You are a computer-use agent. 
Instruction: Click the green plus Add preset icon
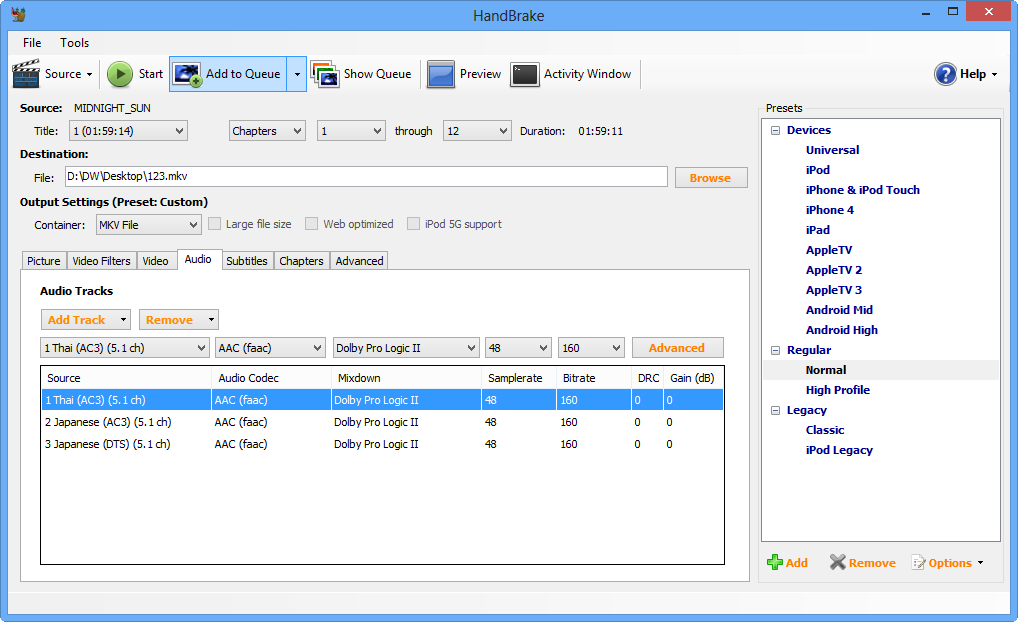pos(775,562)
